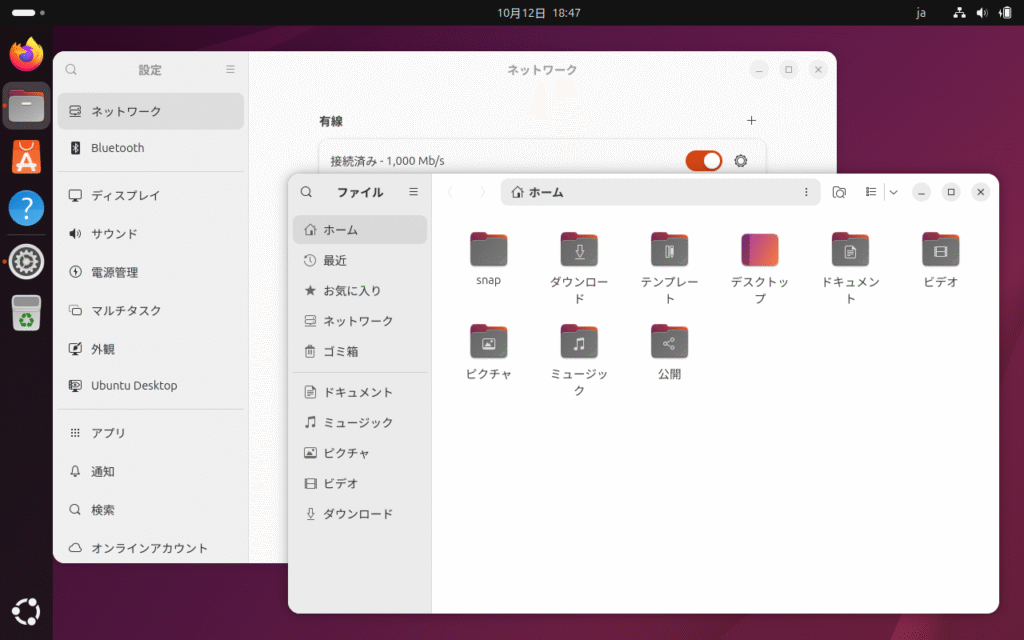1024x640 pixels.
Task: Expand the view options dropdown arrow
Action: (893, 192)
